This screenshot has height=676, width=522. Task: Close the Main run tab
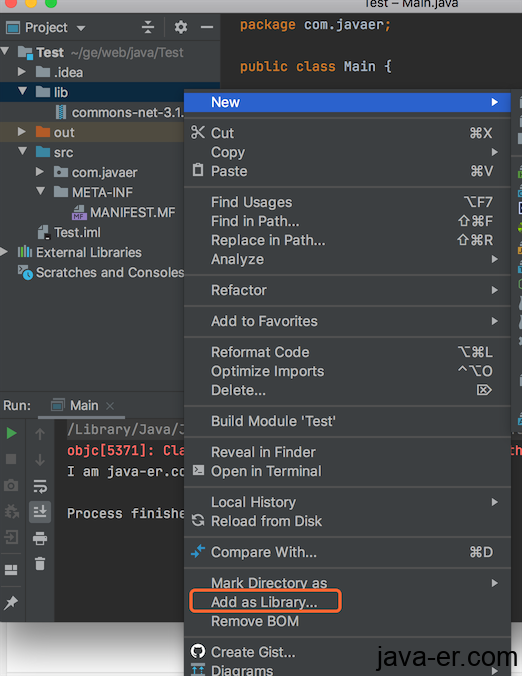(x=110, y=406)
